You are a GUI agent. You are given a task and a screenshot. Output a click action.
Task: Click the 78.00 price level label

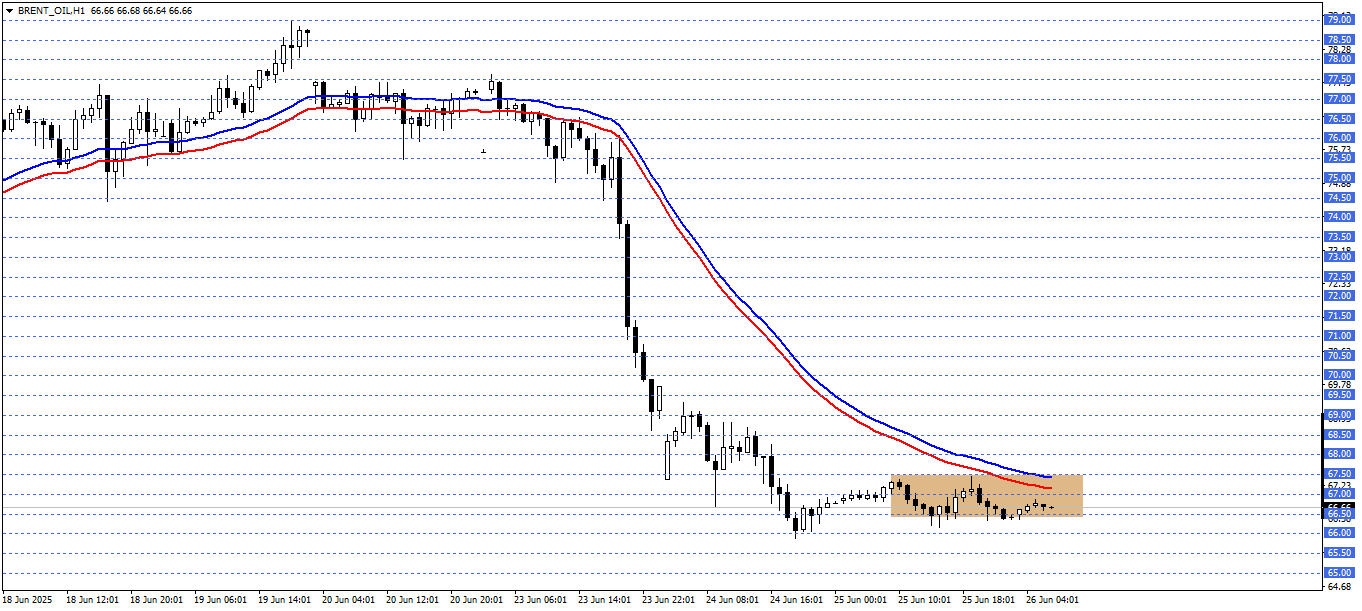point(1339,59)
